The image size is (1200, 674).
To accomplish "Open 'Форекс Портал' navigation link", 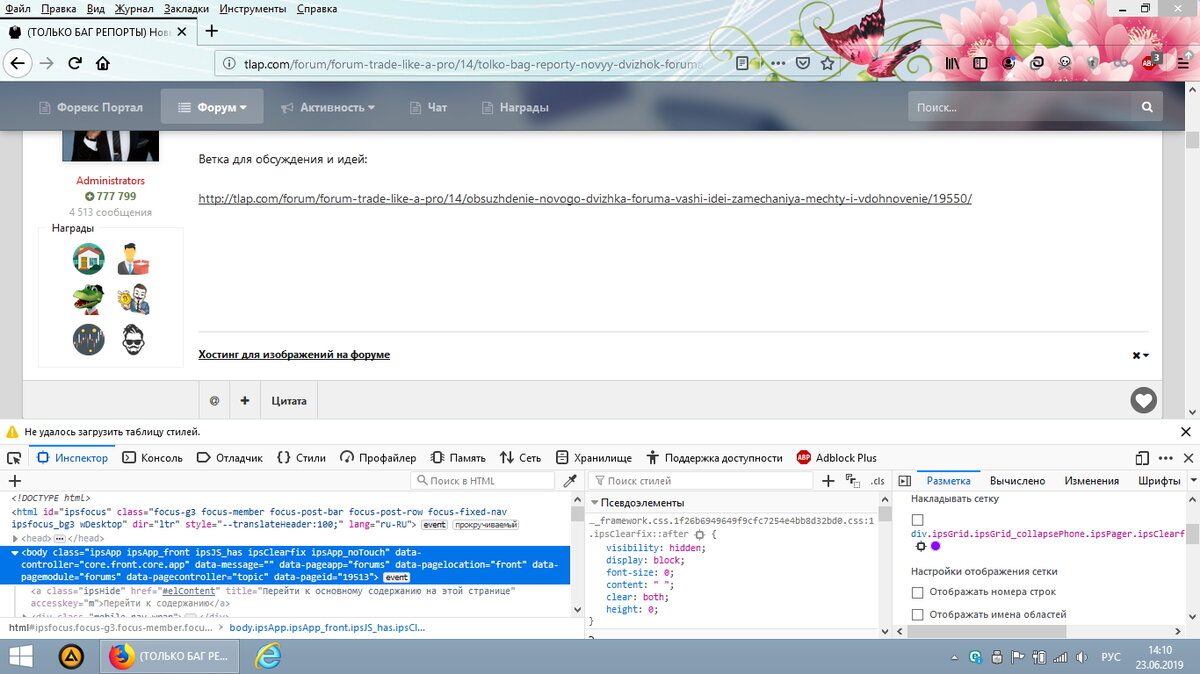I will click(90, 107).
